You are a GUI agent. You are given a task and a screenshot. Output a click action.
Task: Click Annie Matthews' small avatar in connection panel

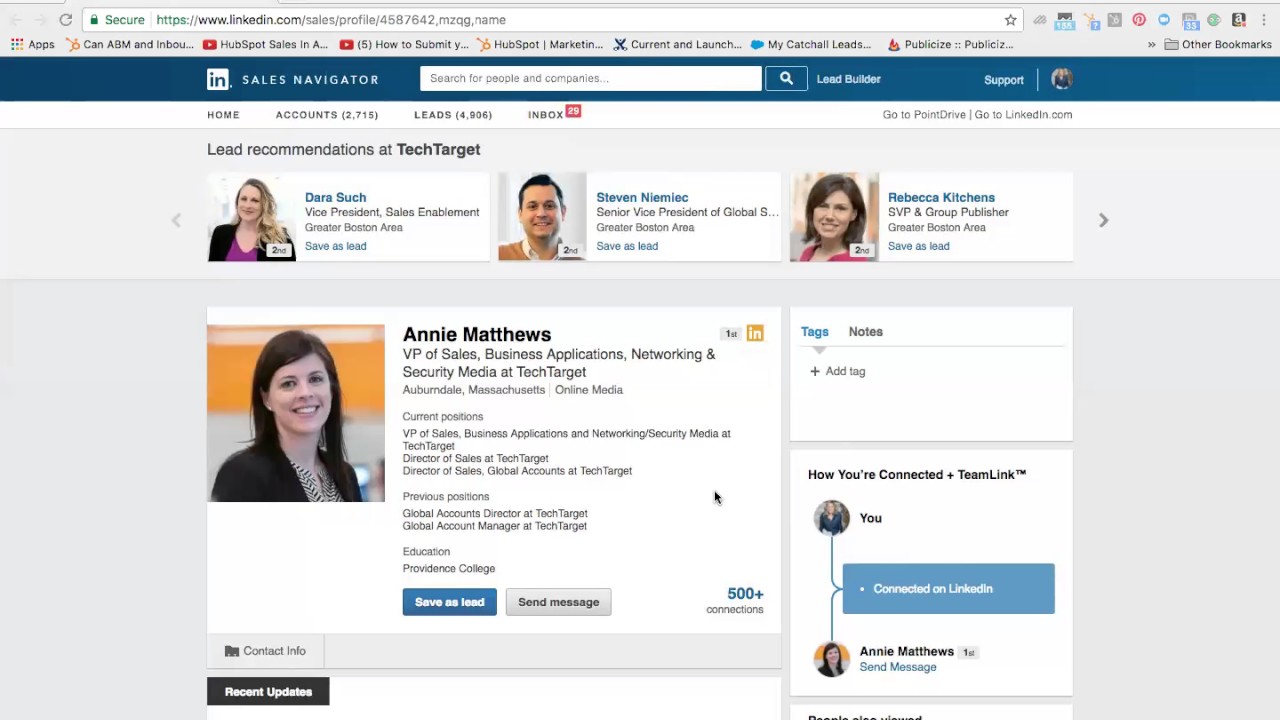coord(831,659)
